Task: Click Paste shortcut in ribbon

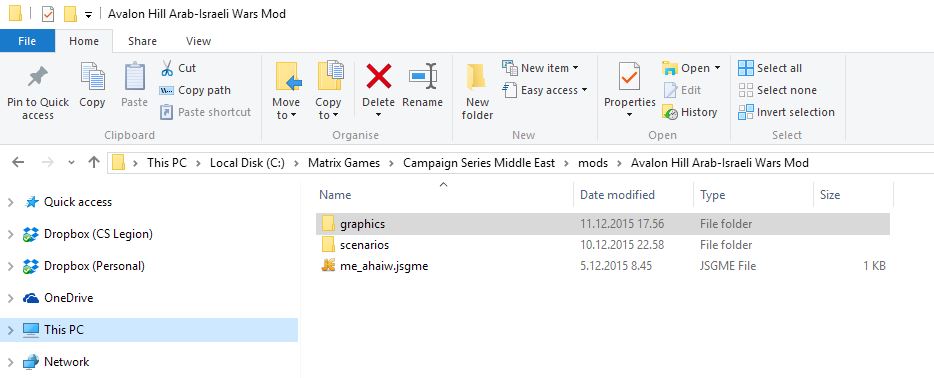Action: [206, 112]
